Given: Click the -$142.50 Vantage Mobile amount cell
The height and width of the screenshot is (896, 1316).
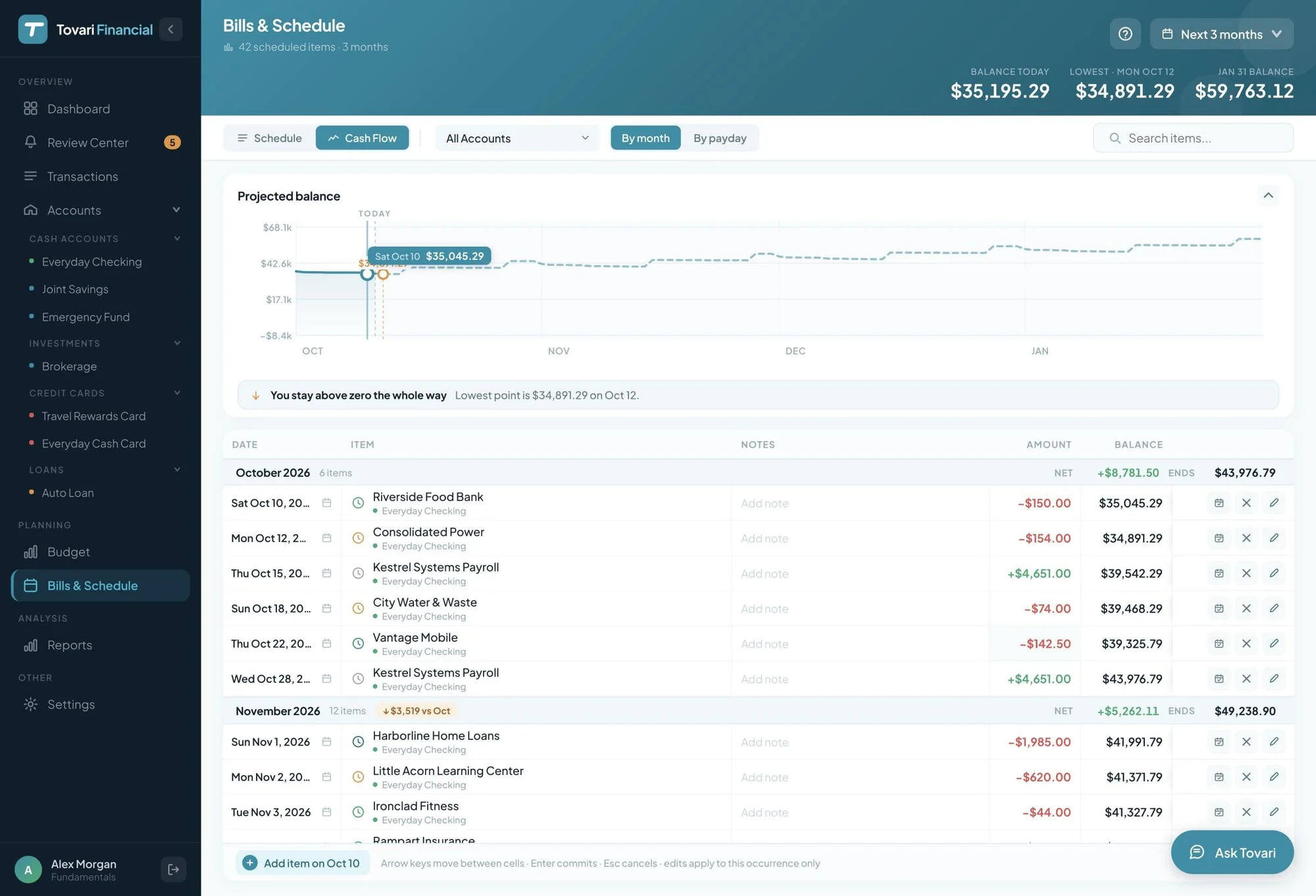Looking at the screenshot, I should point(1034,644).
